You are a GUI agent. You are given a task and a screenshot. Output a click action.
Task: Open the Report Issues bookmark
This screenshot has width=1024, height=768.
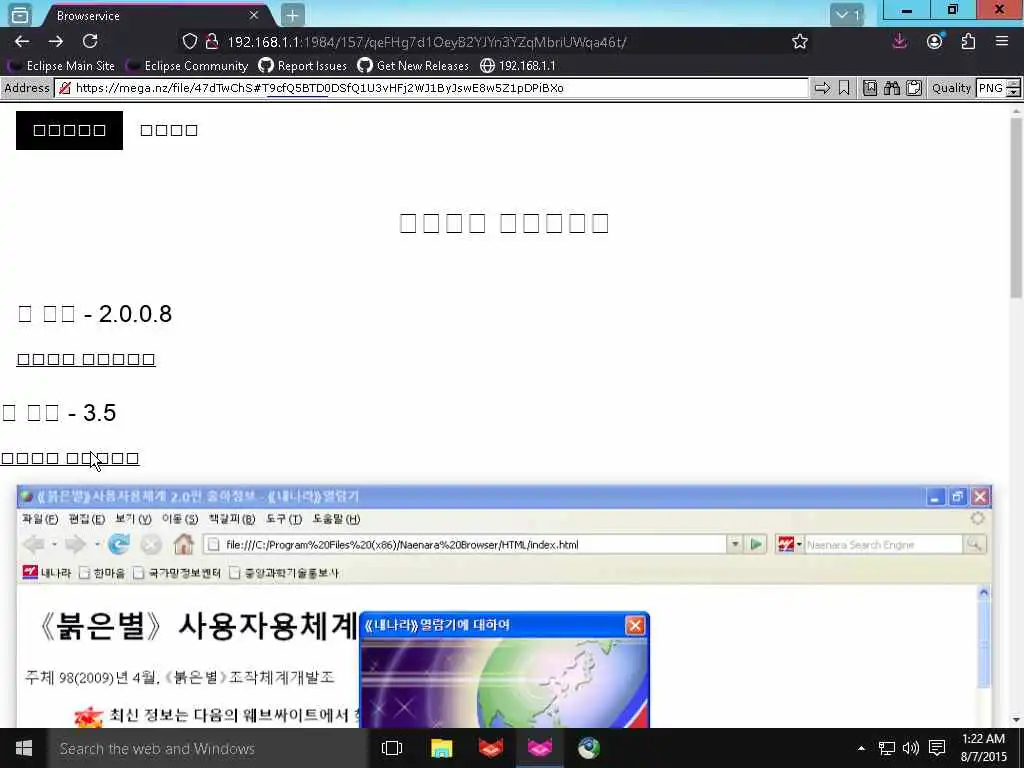click(302, 66)
